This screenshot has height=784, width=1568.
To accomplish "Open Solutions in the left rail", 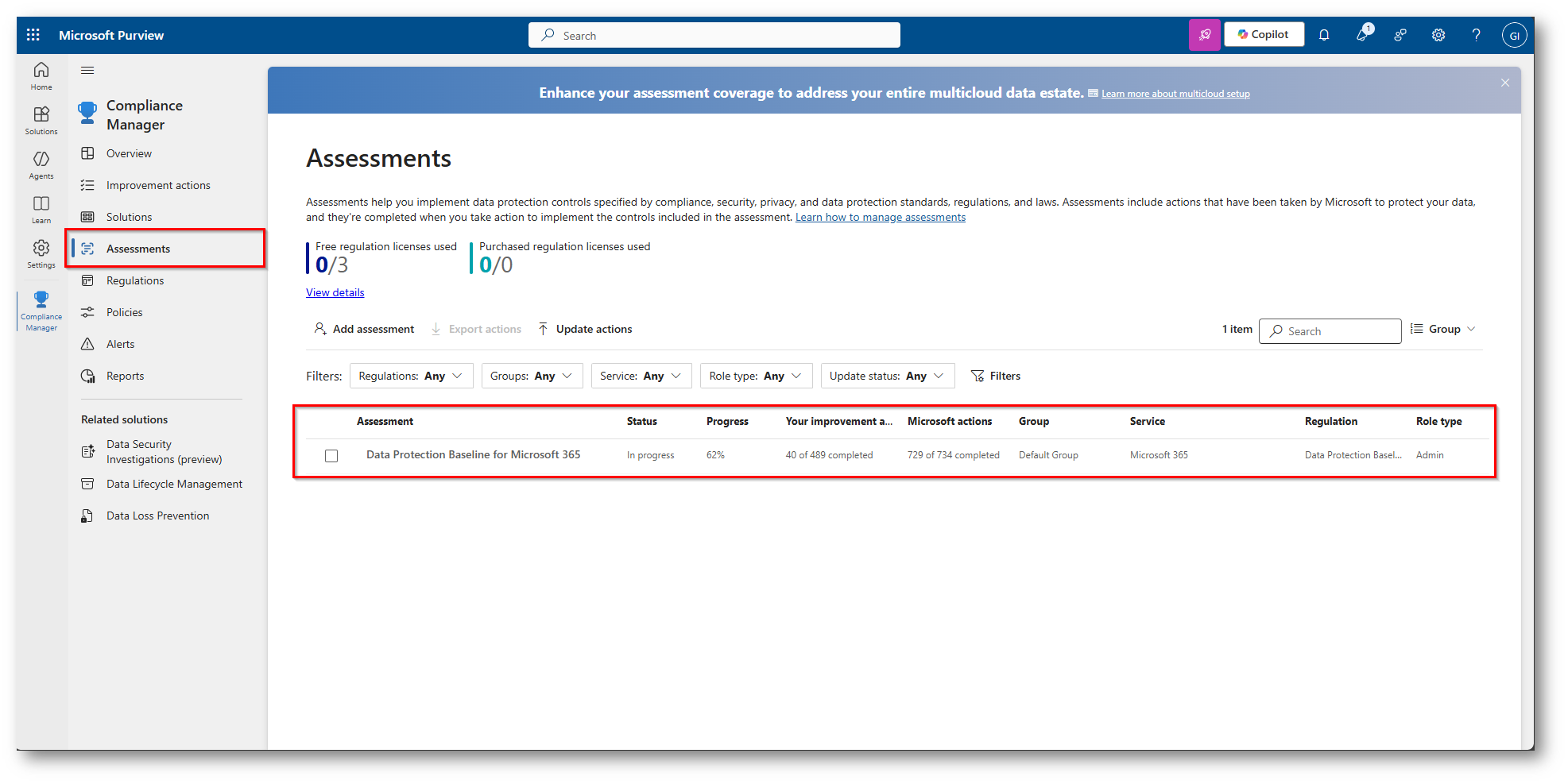I will (x=41, y=120).
